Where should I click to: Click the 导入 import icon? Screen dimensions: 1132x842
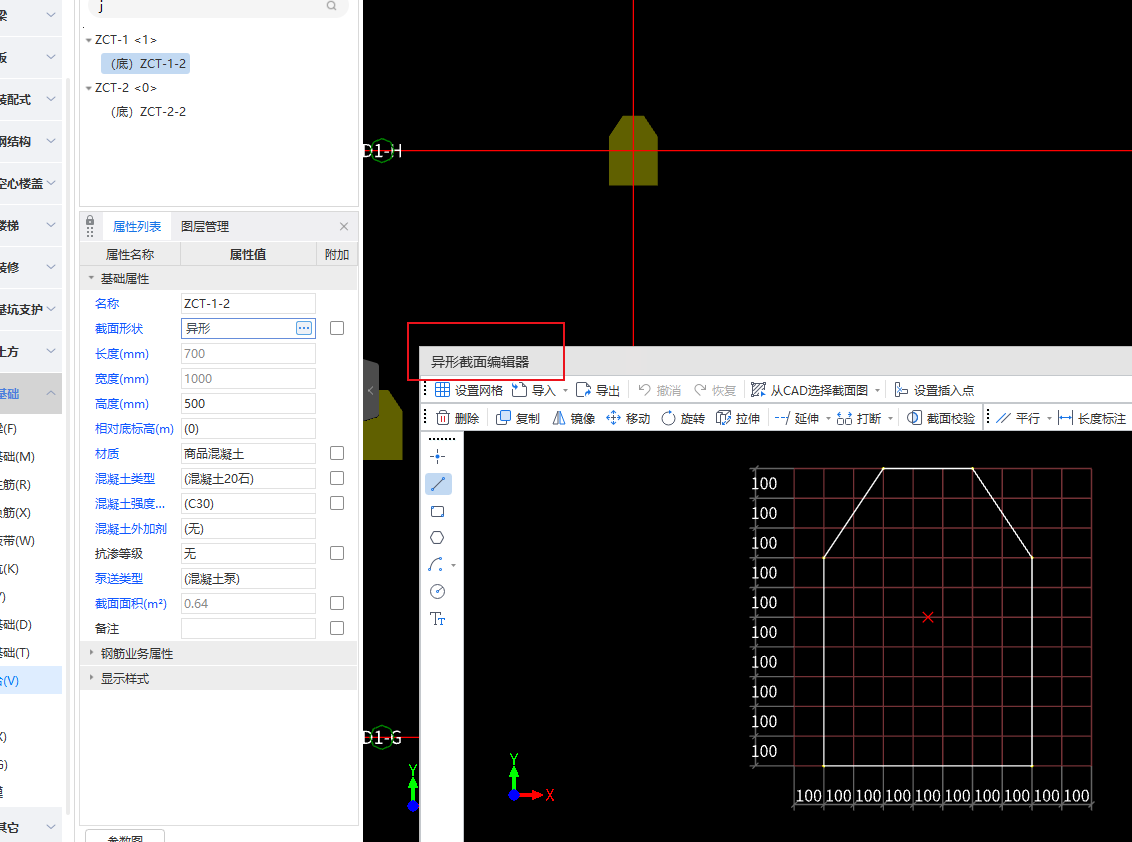coord(519,390)
